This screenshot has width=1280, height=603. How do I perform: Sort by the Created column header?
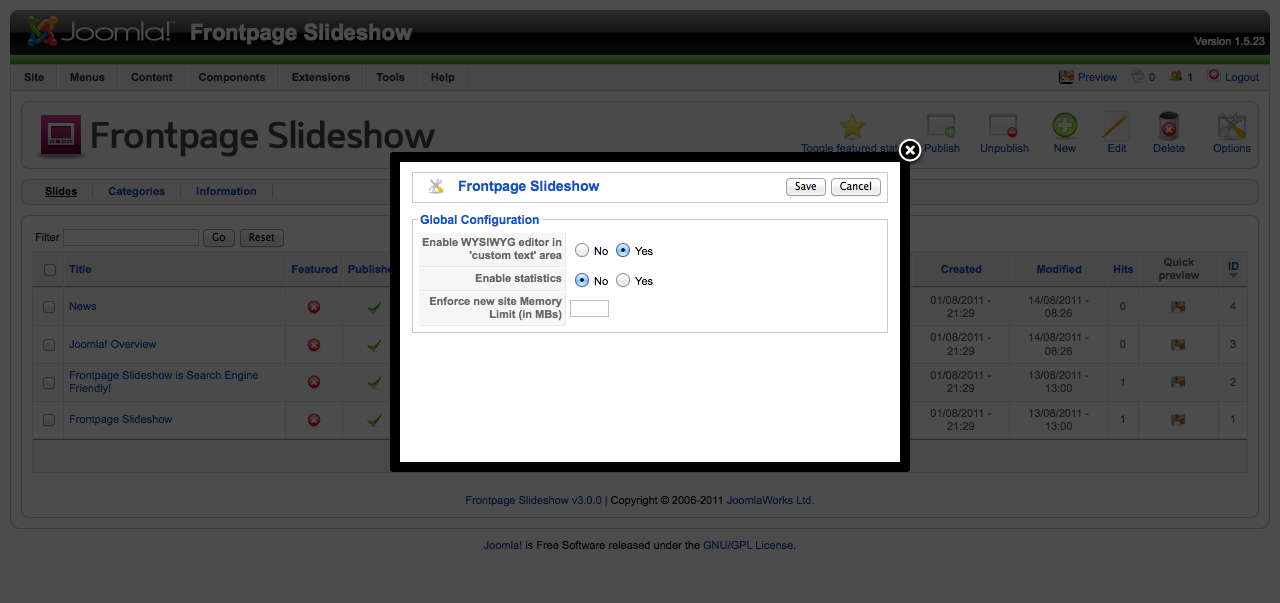pyautogui.click(x=961, y=269)
